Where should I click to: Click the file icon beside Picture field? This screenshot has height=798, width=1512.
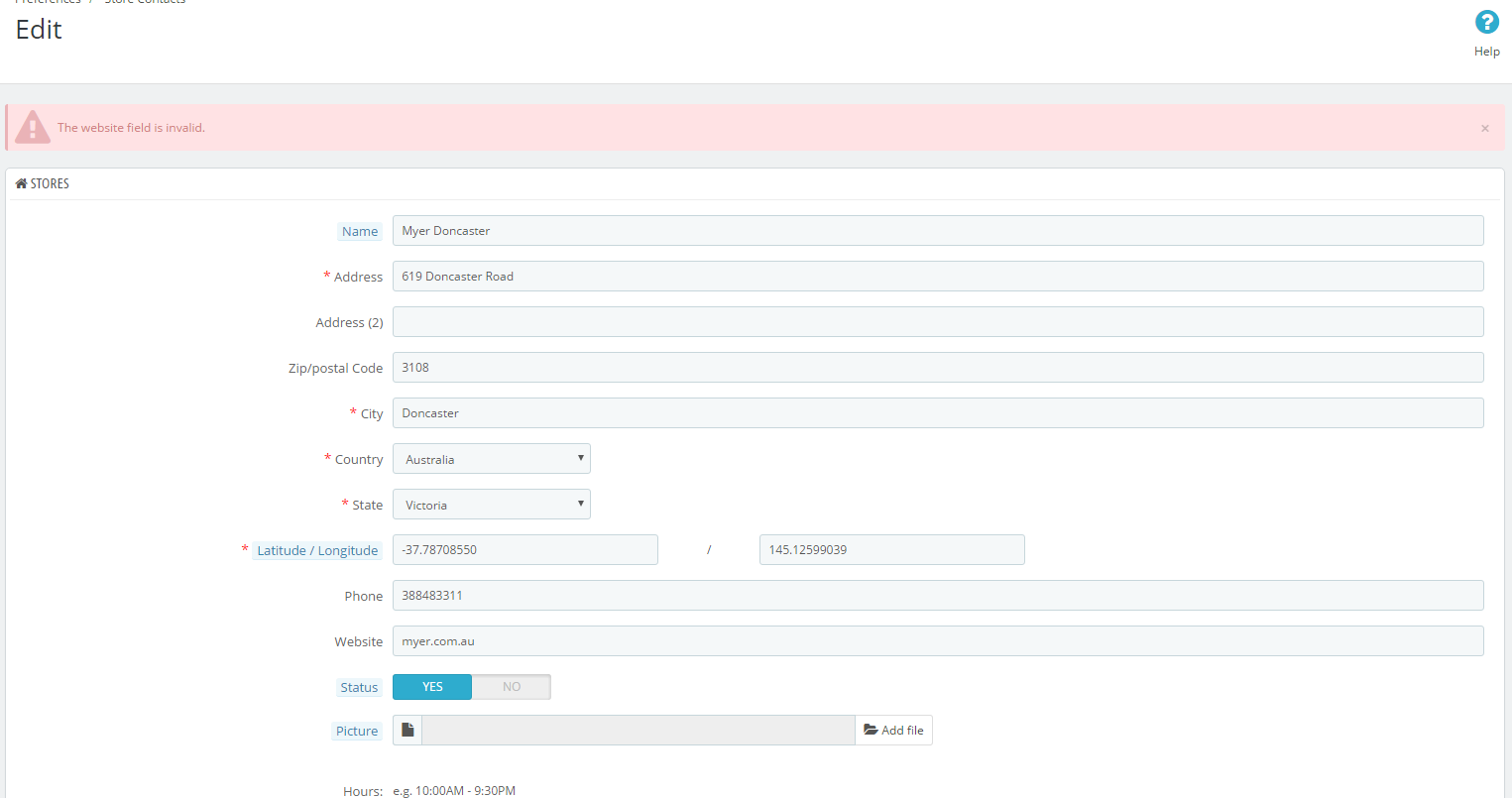pyautogui.click(x=407, y=731)
